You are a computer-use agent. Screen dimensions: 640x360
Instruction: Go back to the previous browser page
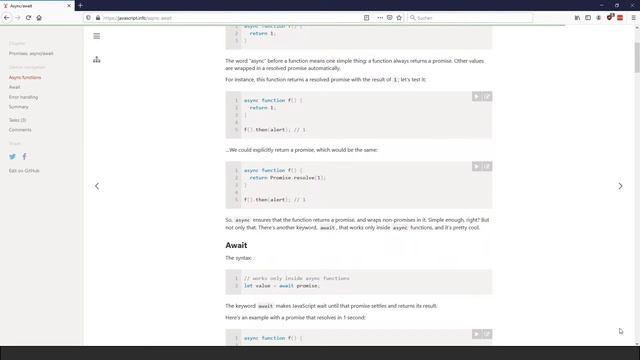point(7,18)
